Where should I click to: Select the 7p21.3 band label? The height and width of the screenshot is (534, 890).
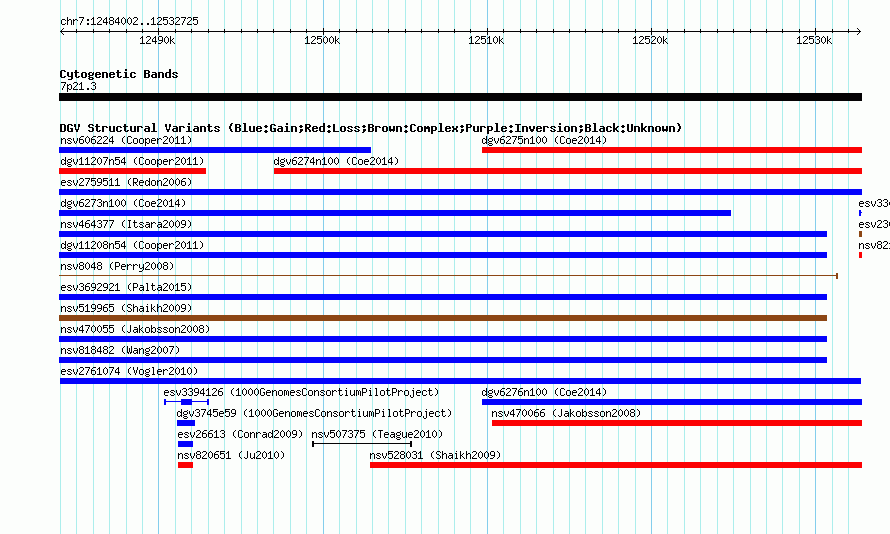(x=78, y=86)
